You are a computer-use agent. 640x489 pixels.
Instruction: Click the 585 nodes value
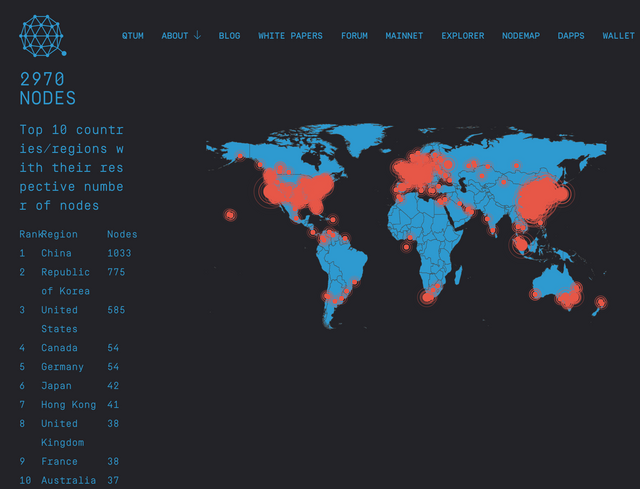click(116, 310)
